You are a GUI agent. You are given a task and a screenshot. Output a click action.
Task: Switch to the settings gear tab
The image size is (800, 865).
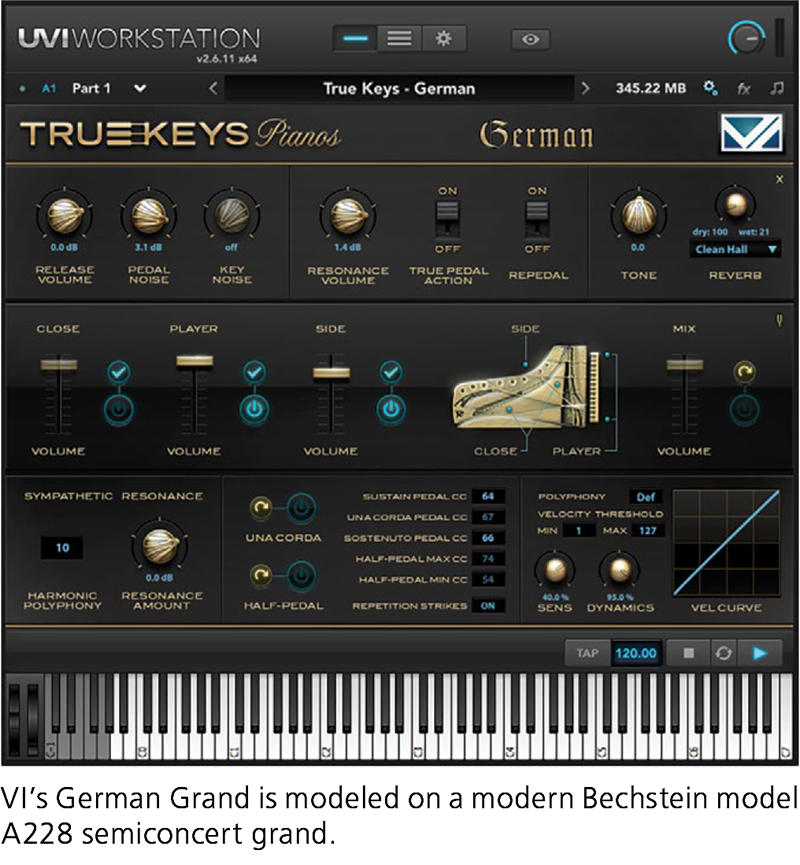coord(444,39)
